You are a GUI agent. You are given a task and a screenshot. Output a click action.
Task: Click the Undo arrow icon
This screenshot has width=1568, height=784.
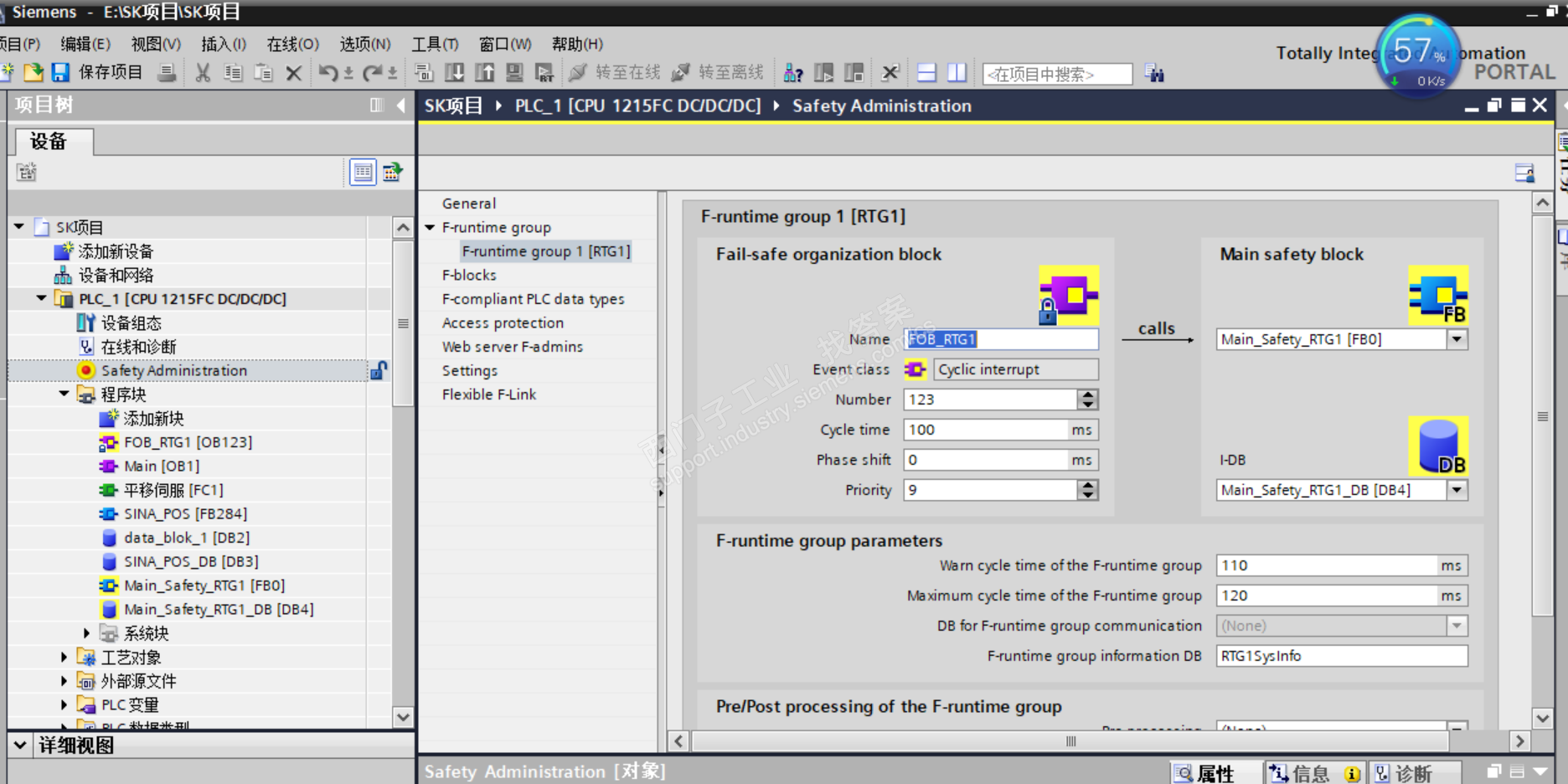point(328,73)
